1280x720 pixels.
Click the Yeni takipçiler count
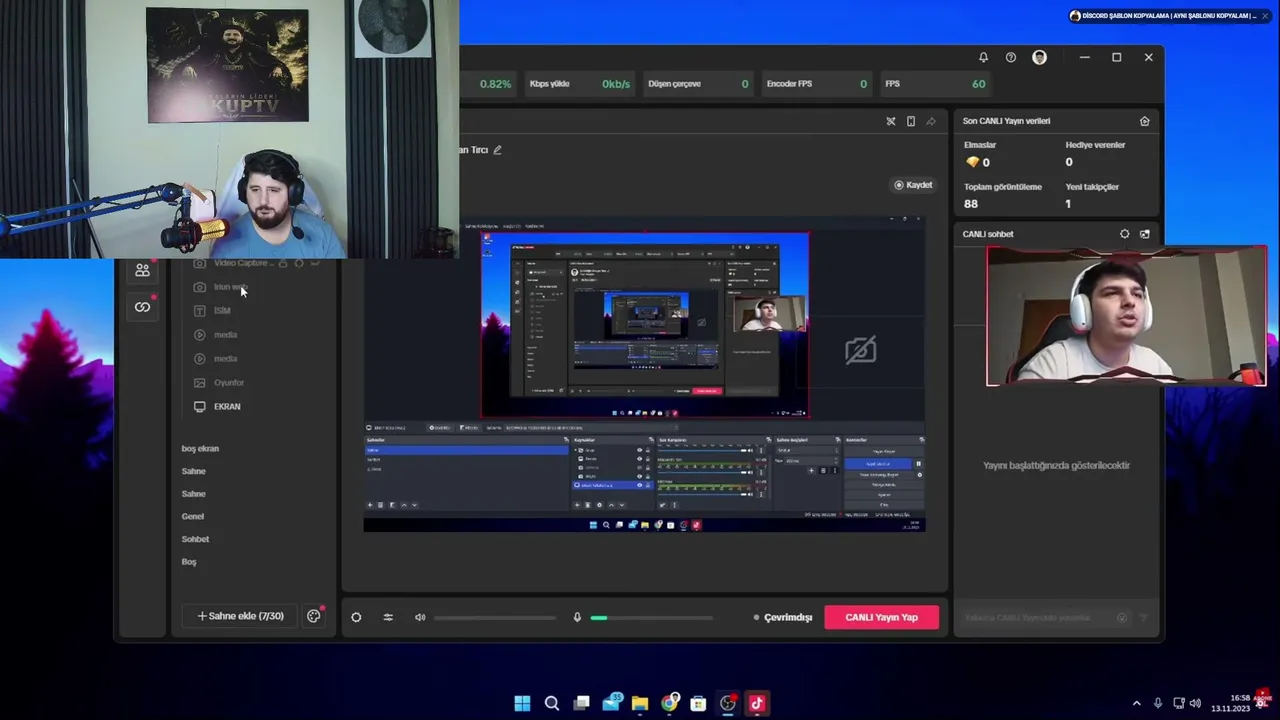click(1068, 204)
